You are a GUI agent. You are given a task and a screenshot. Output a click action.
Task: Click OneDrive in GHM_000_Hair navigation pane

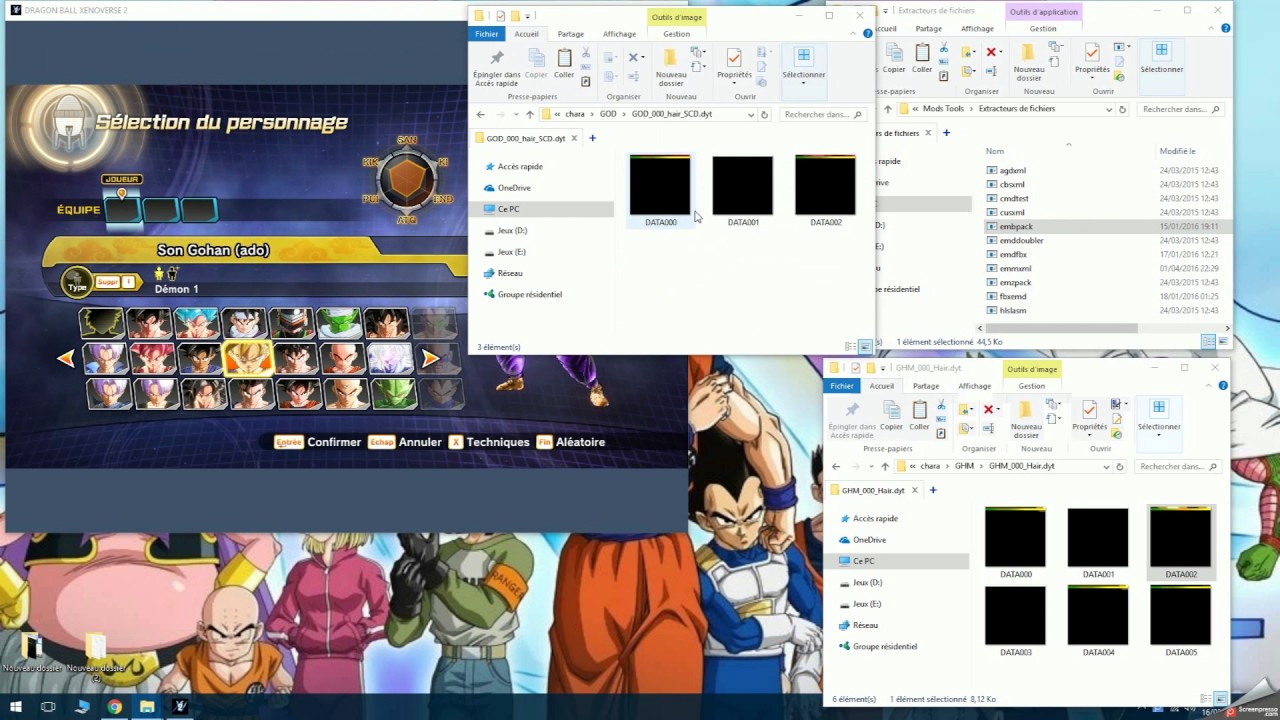pyautogui.click(x=869, y=540)
